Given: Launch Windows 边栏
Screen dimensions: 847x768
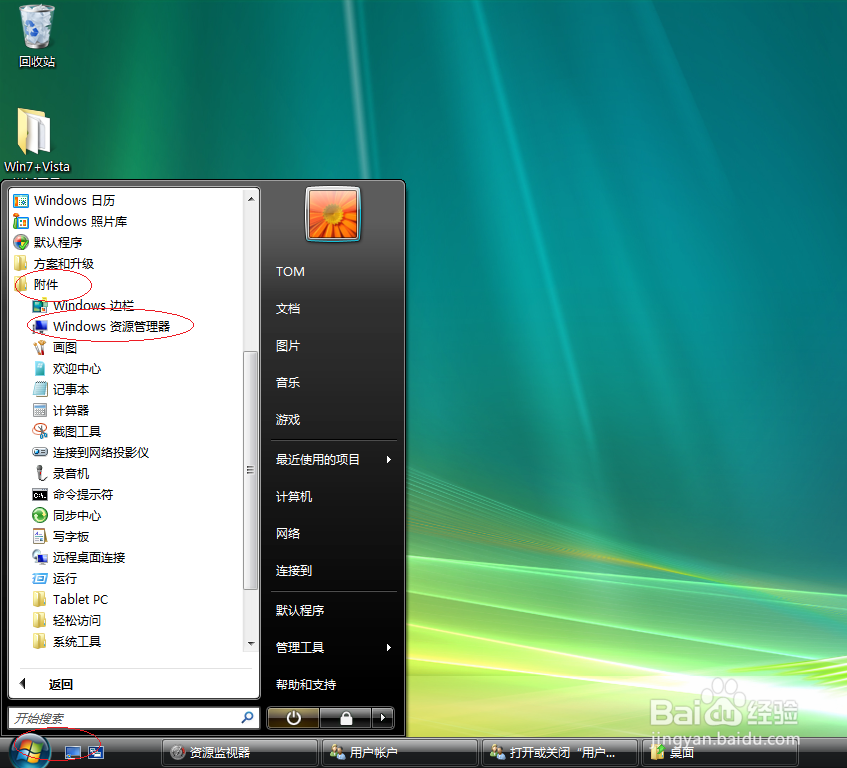Looking at the screenshot, I should point(83,306).
